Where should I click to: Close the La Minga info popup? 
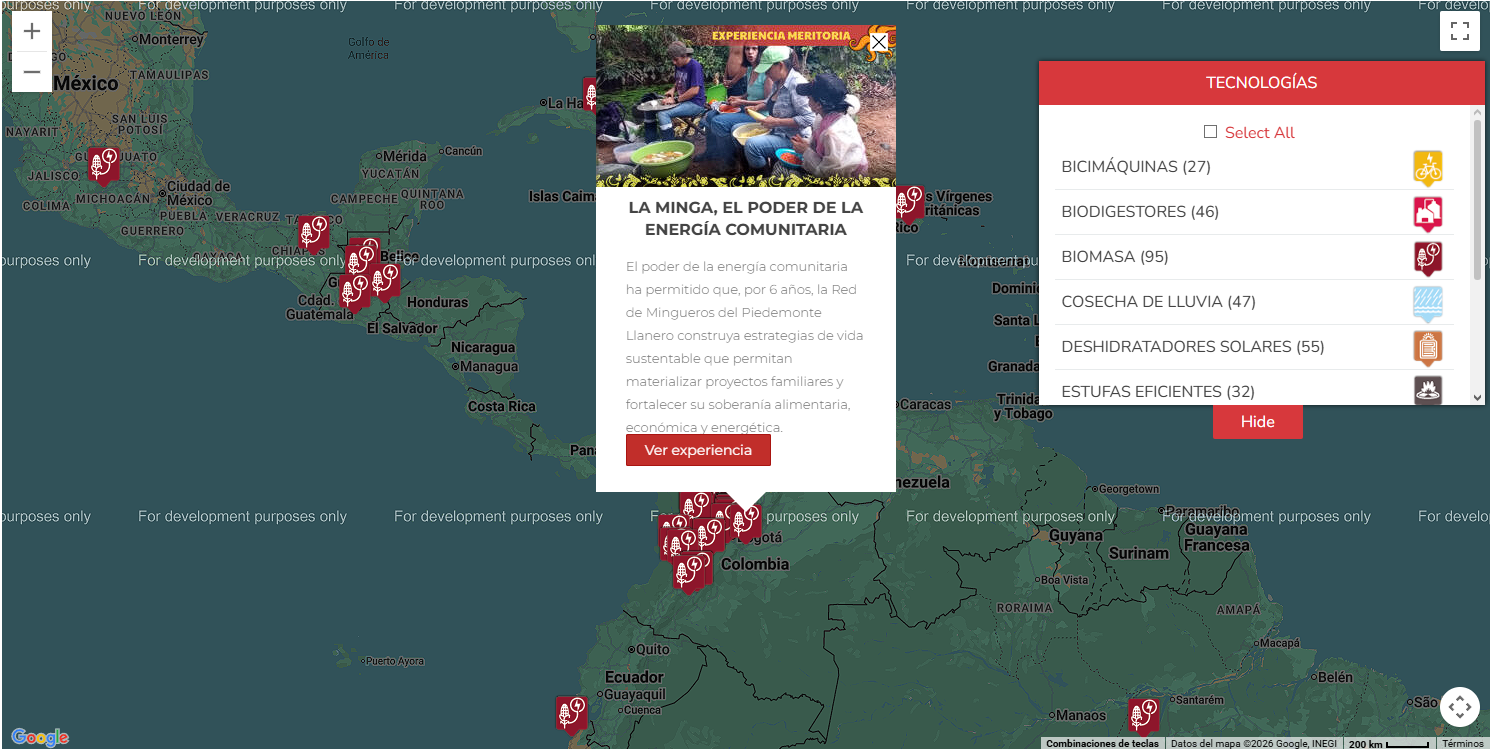tap(878, 42)
